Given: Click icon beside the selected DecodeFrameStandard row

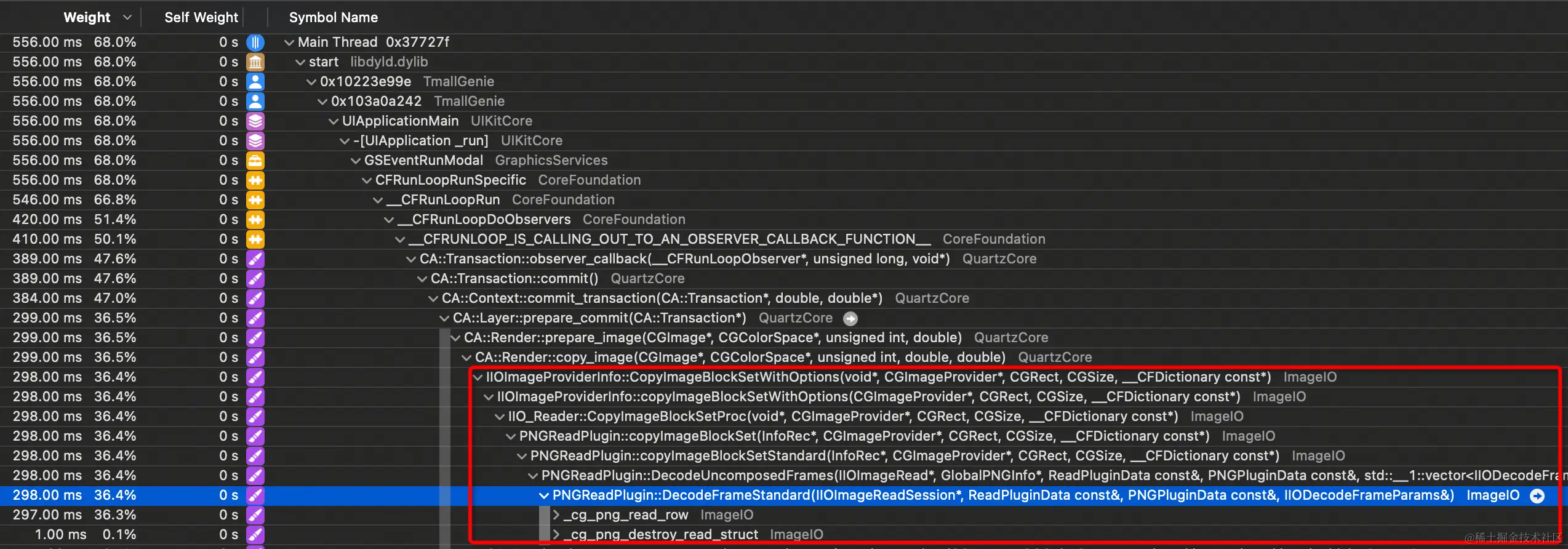Looking at the screenshot, I should (x=255, y=495).
